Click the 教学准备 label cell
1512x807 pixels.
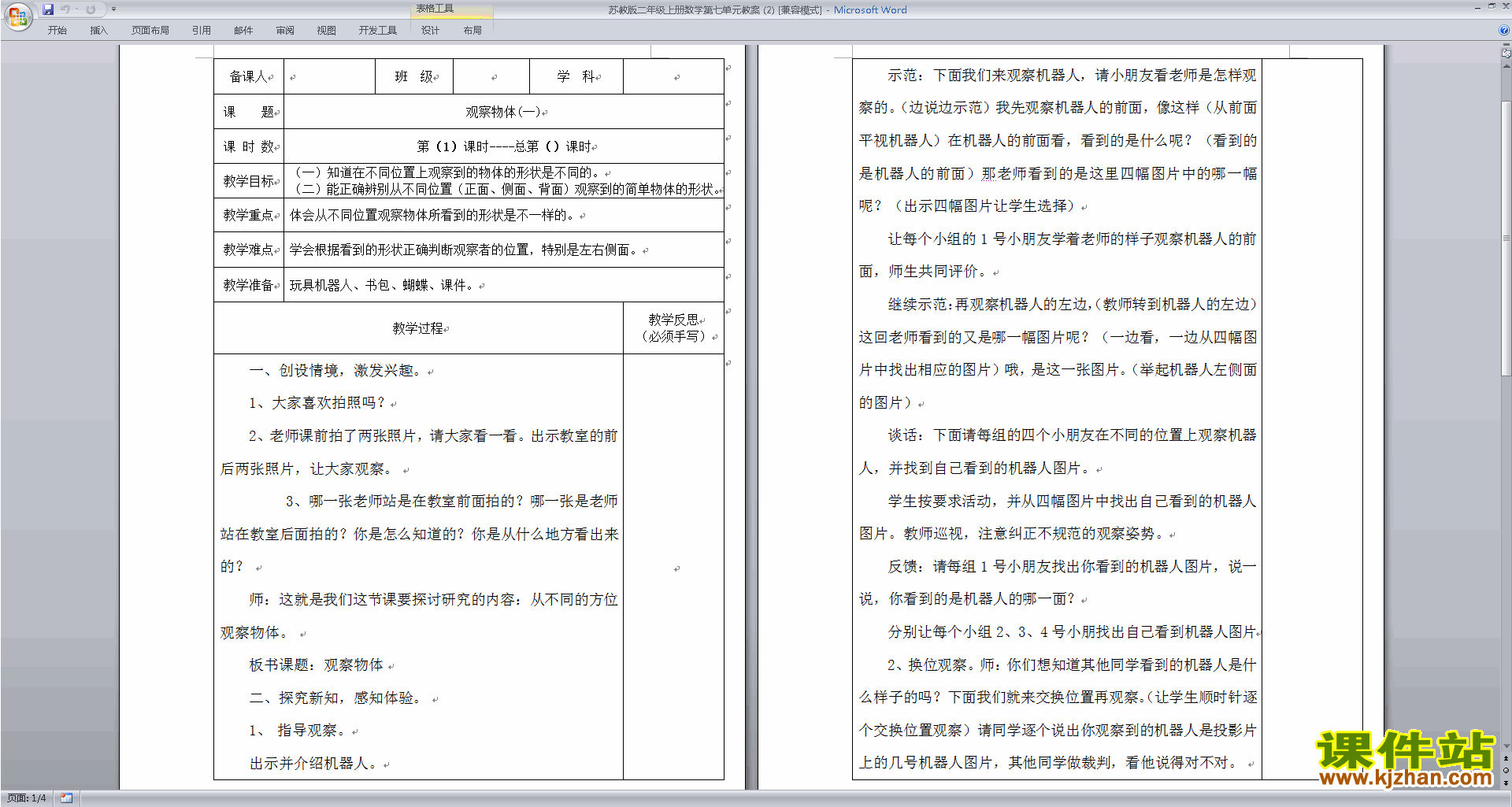coord(249,285)
